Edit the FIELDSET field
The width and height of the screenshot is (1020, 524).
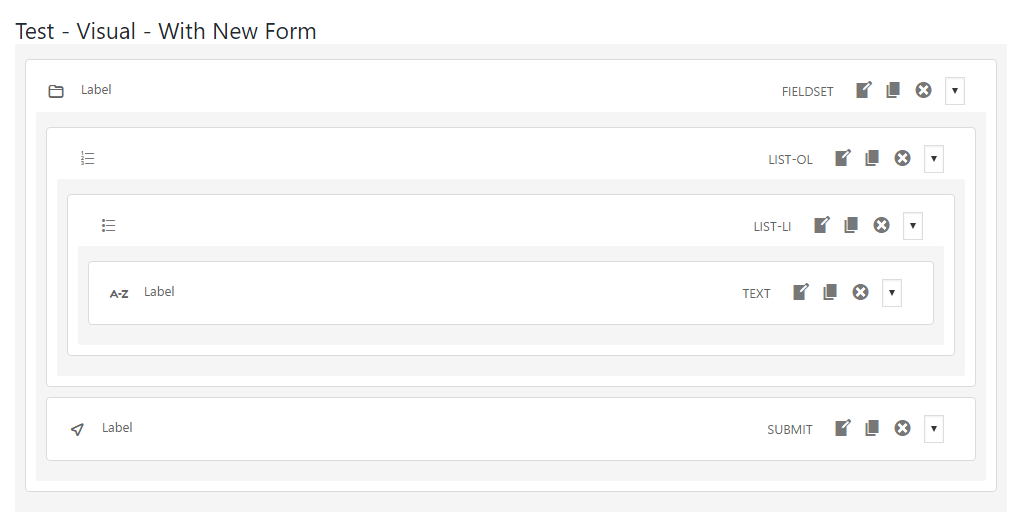(863, 90)
